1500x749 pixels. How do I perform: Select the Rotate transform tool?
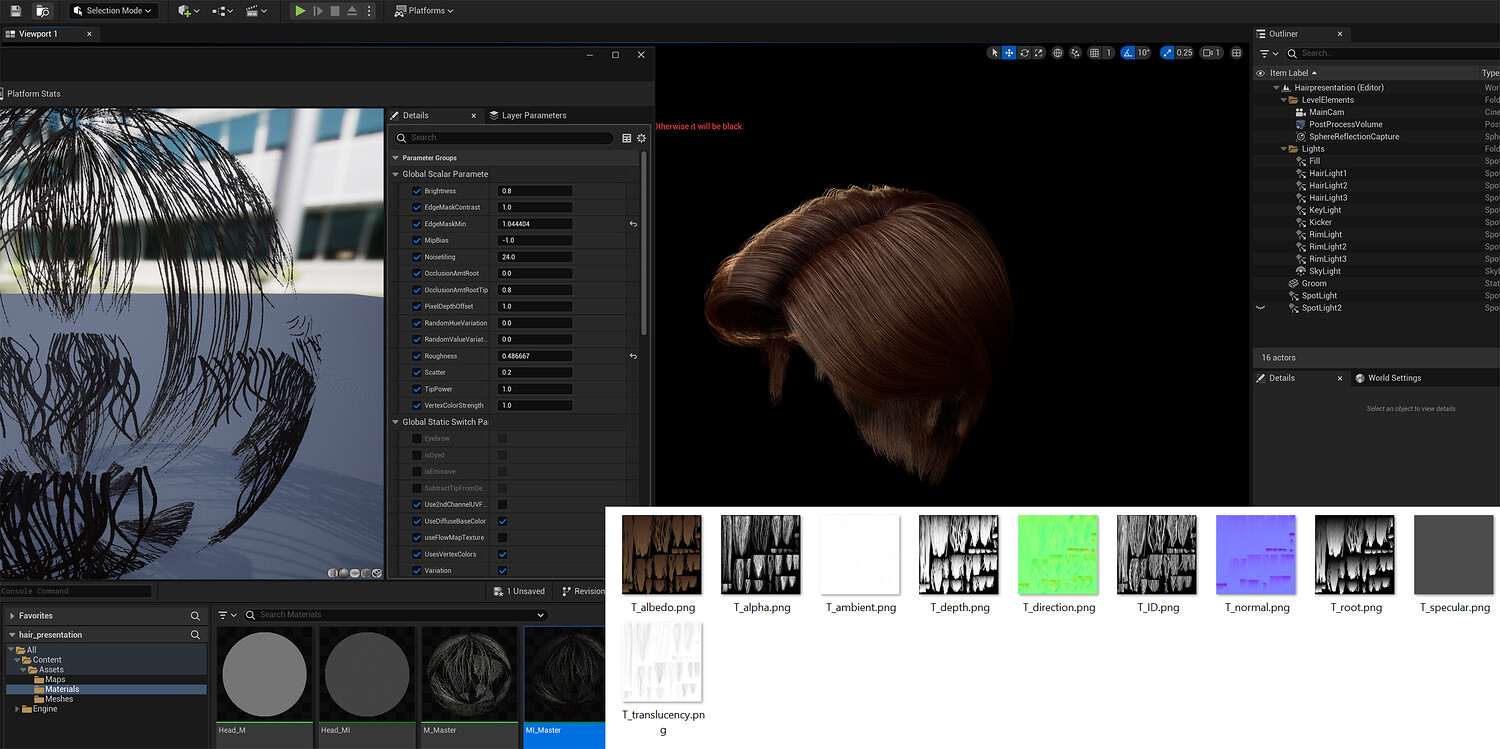pos(1024,53)
